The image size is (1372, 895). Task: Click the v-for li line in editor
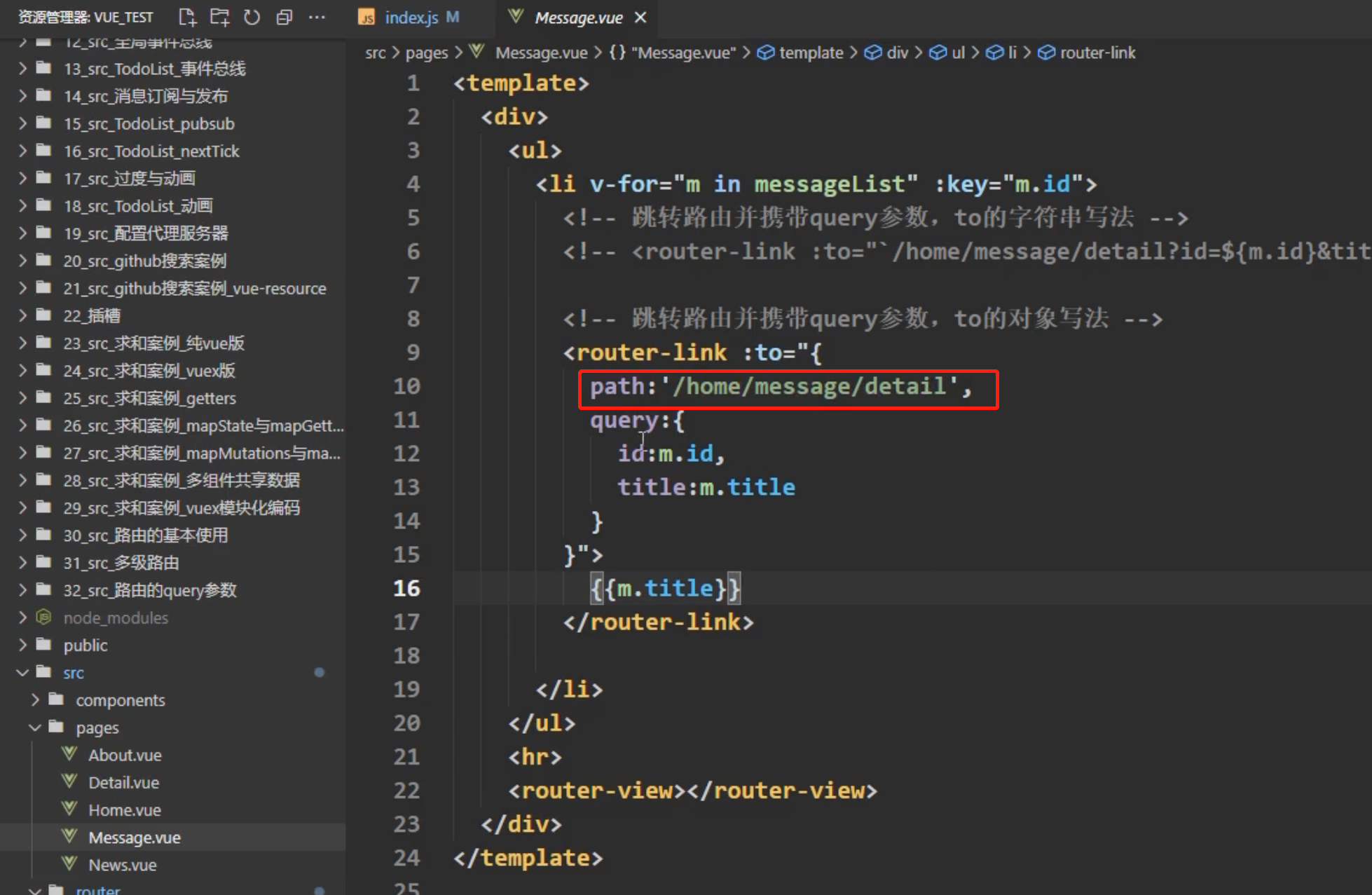[x=816, y=184]
